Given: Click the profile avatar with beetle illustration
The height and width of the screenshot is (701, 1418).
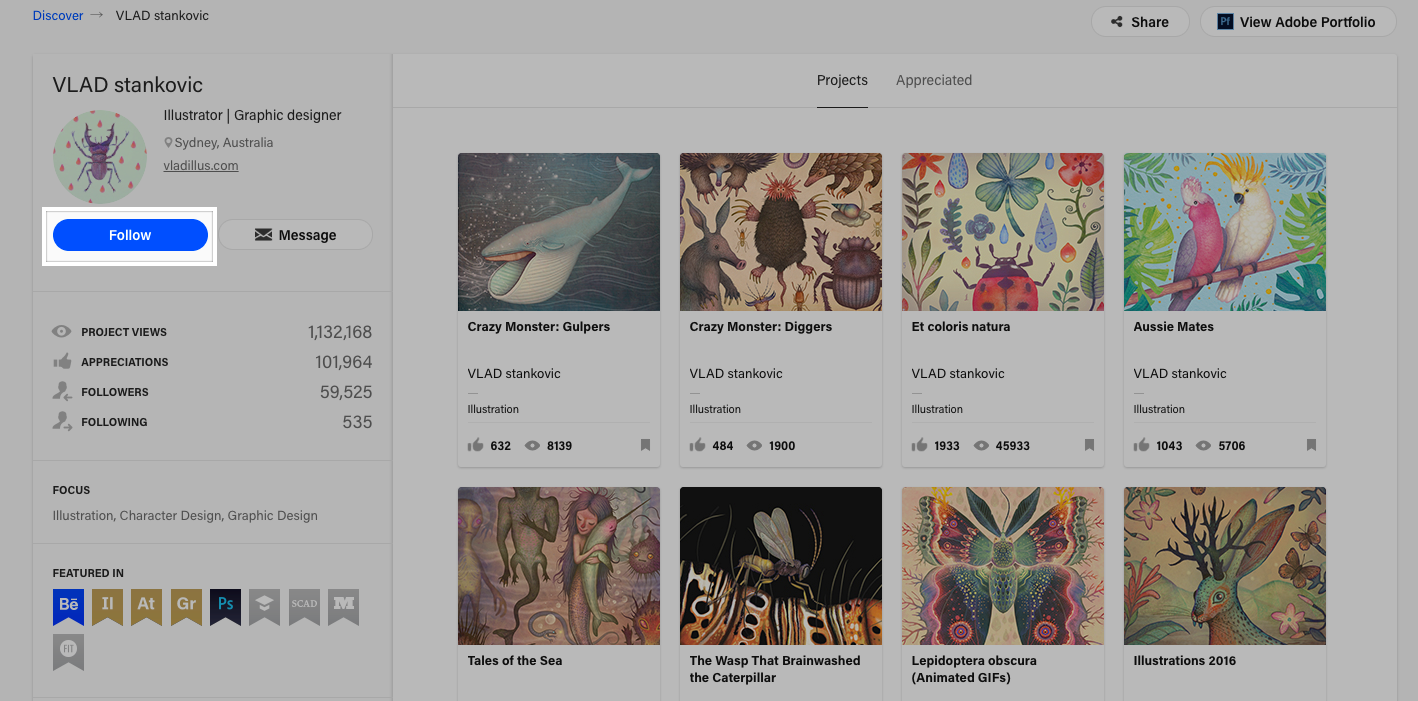Looking at the screenshot, I should 100,157.
